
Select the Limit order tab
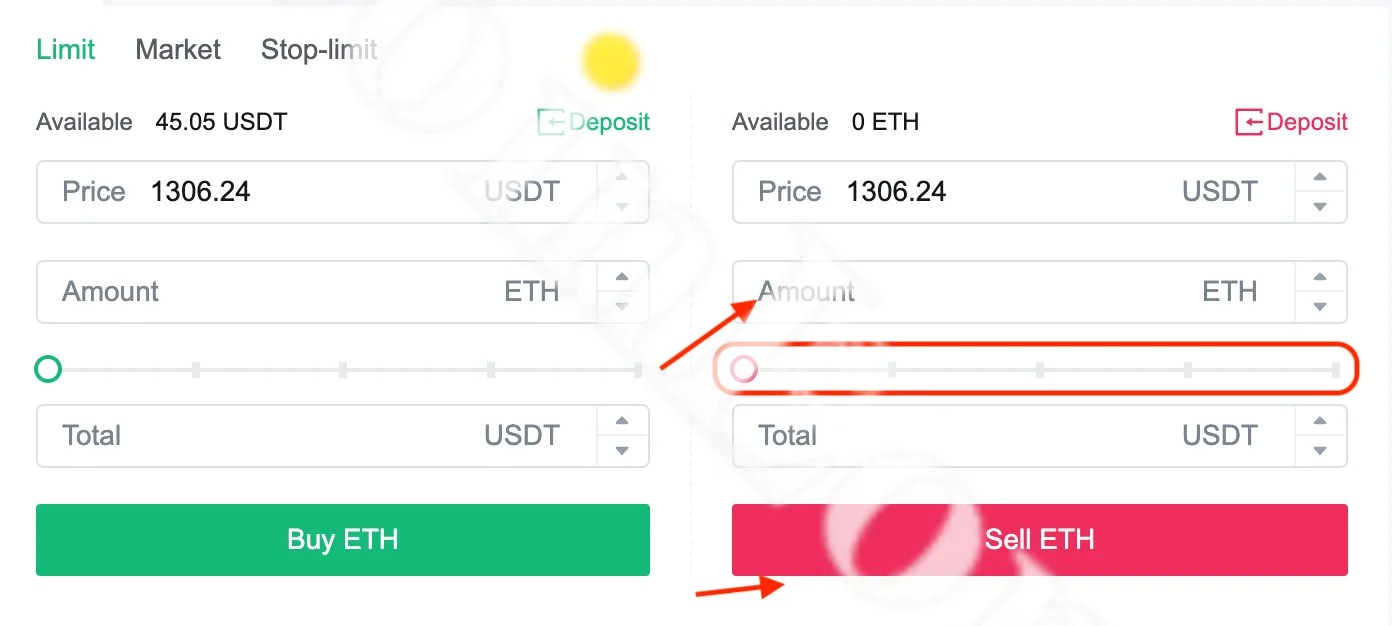pyautogui.click(x=65, y=49)
